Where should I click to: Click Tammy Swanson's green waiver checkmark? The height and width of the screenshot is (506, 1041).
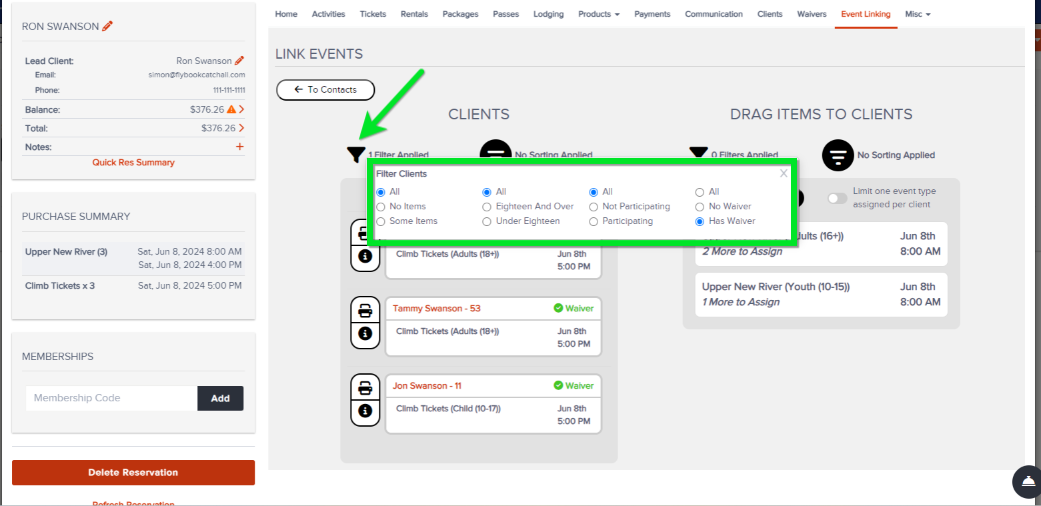pyautogui.click(x=558, y=308)
